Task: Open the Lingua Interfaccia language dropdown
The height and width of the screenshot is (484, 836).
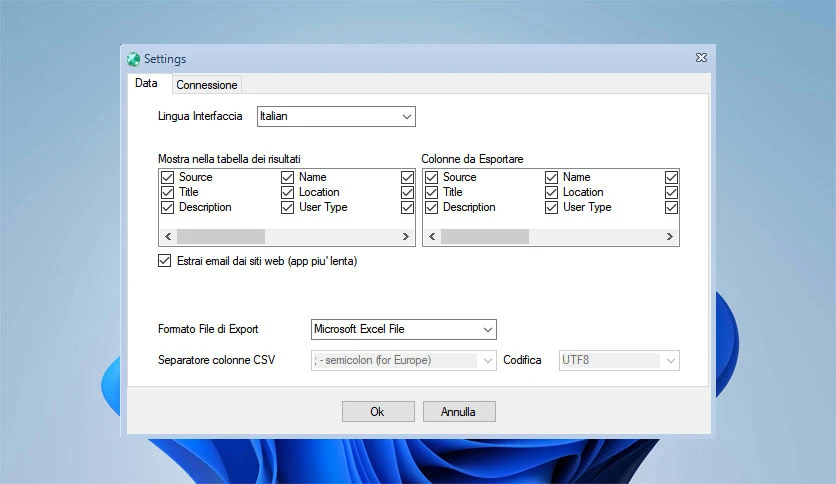Action: [x=336, y=116]
